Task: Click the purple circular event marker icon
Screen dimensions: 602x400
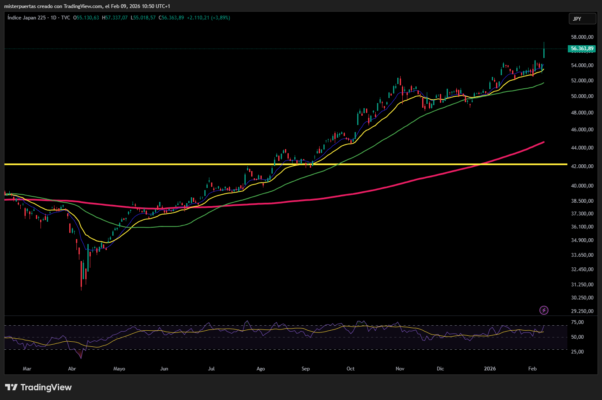Action: point(544,310)
